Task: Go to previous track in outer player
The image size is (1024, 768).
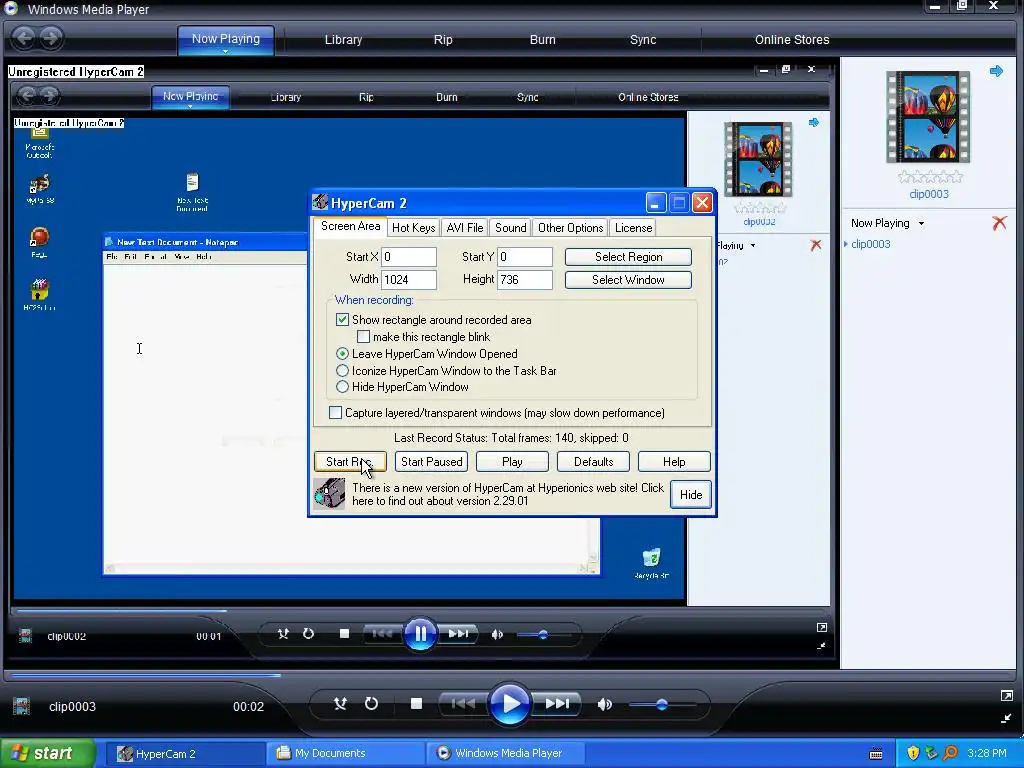Action: click(463, 703)
